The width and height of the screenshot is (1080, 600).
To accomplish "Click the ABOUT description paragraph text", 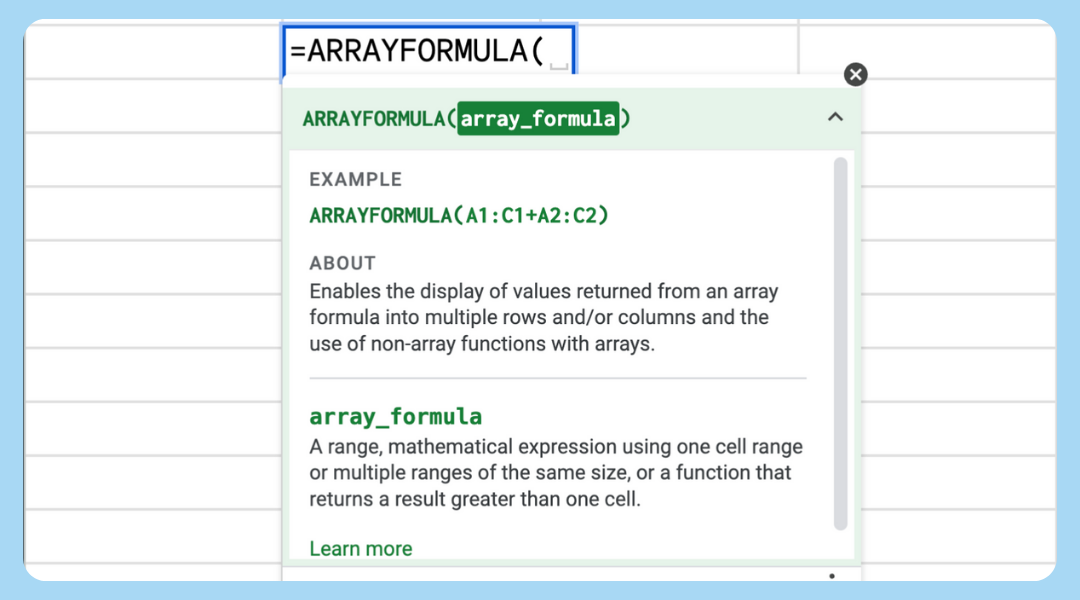I will coord(540,318).
